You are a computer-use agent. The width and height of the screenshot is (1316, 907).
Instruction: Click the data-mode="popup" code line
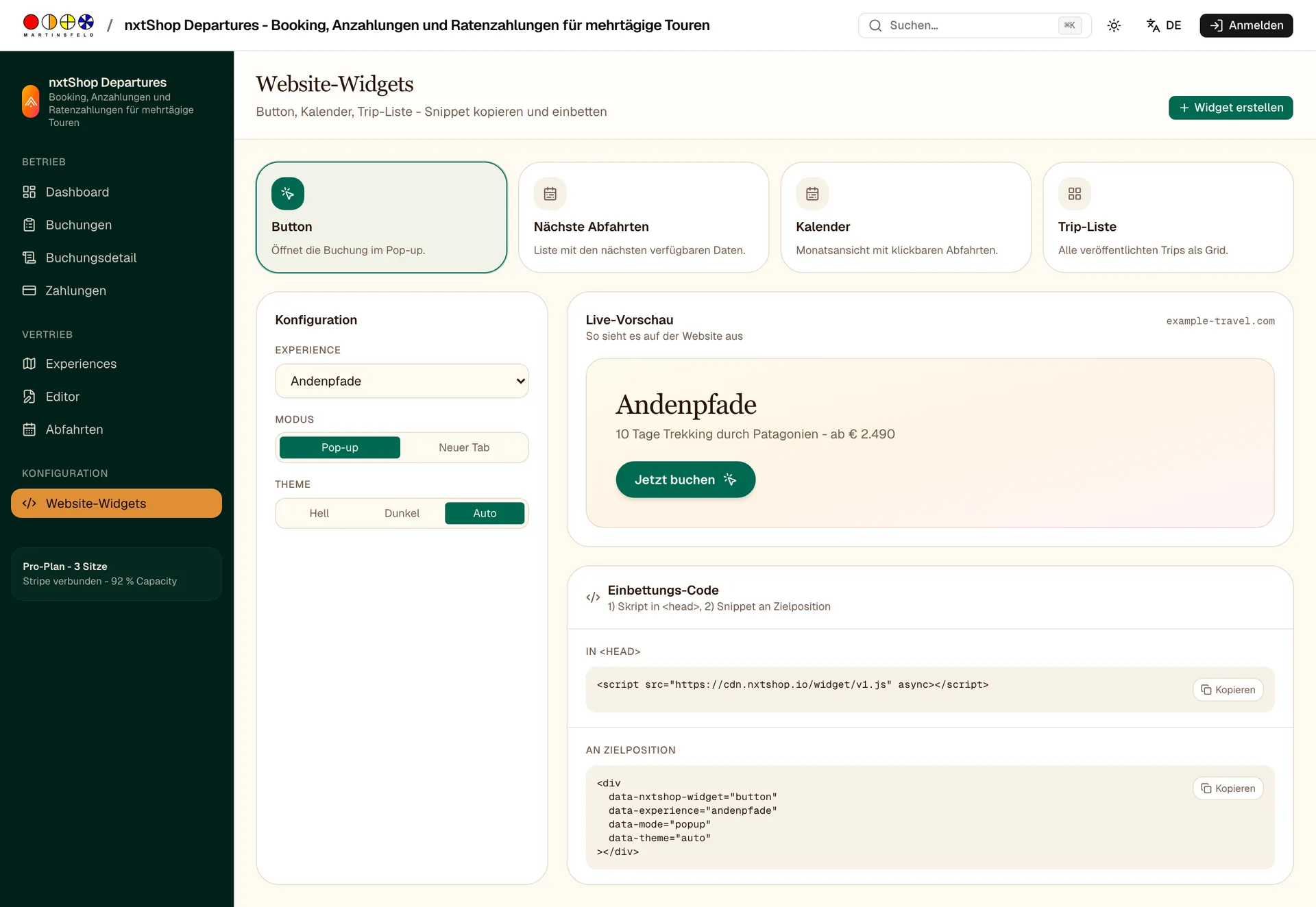[659, 824]
